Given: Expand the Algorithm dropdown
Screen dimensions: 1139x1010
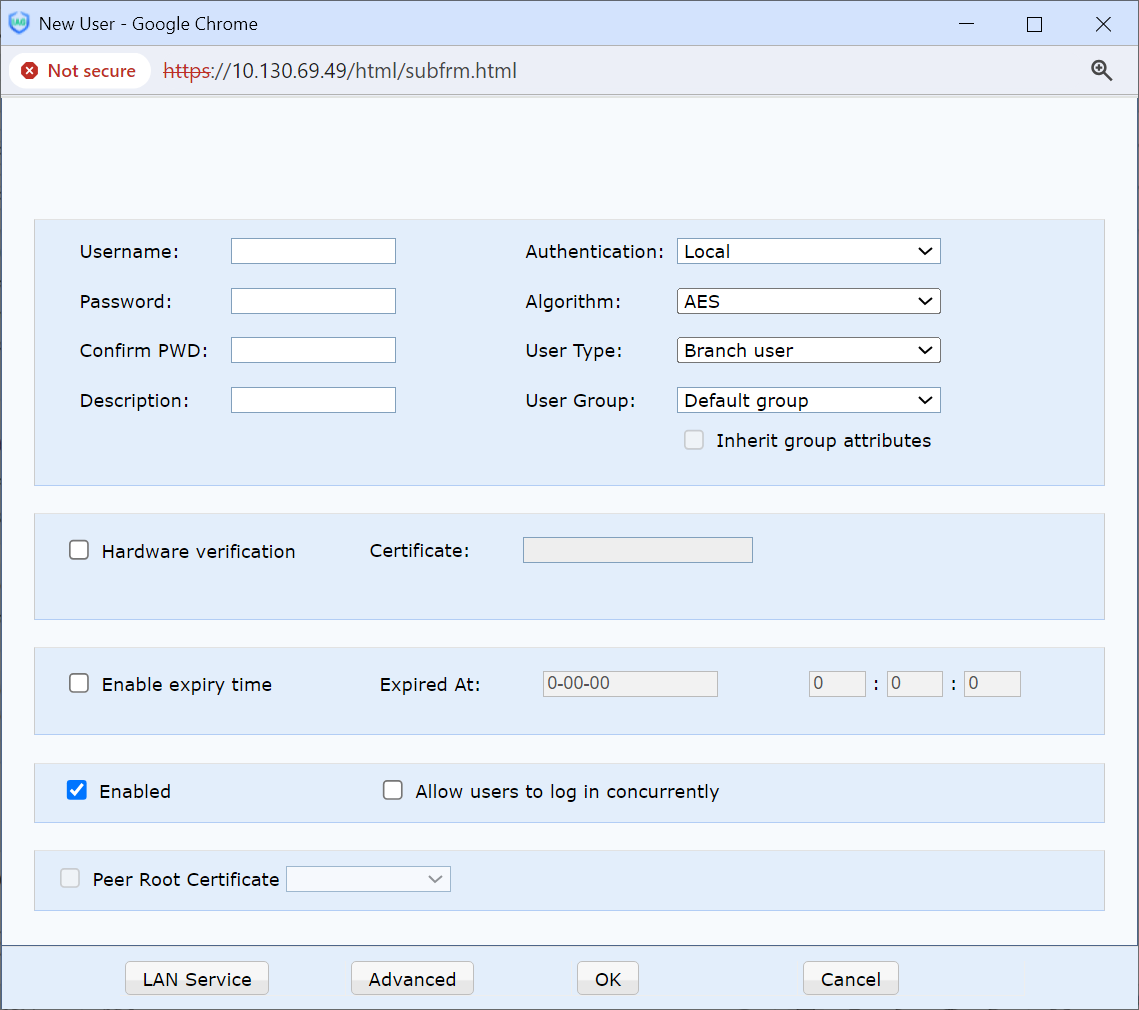Looking at the screenshot, I should pos(808,301).
